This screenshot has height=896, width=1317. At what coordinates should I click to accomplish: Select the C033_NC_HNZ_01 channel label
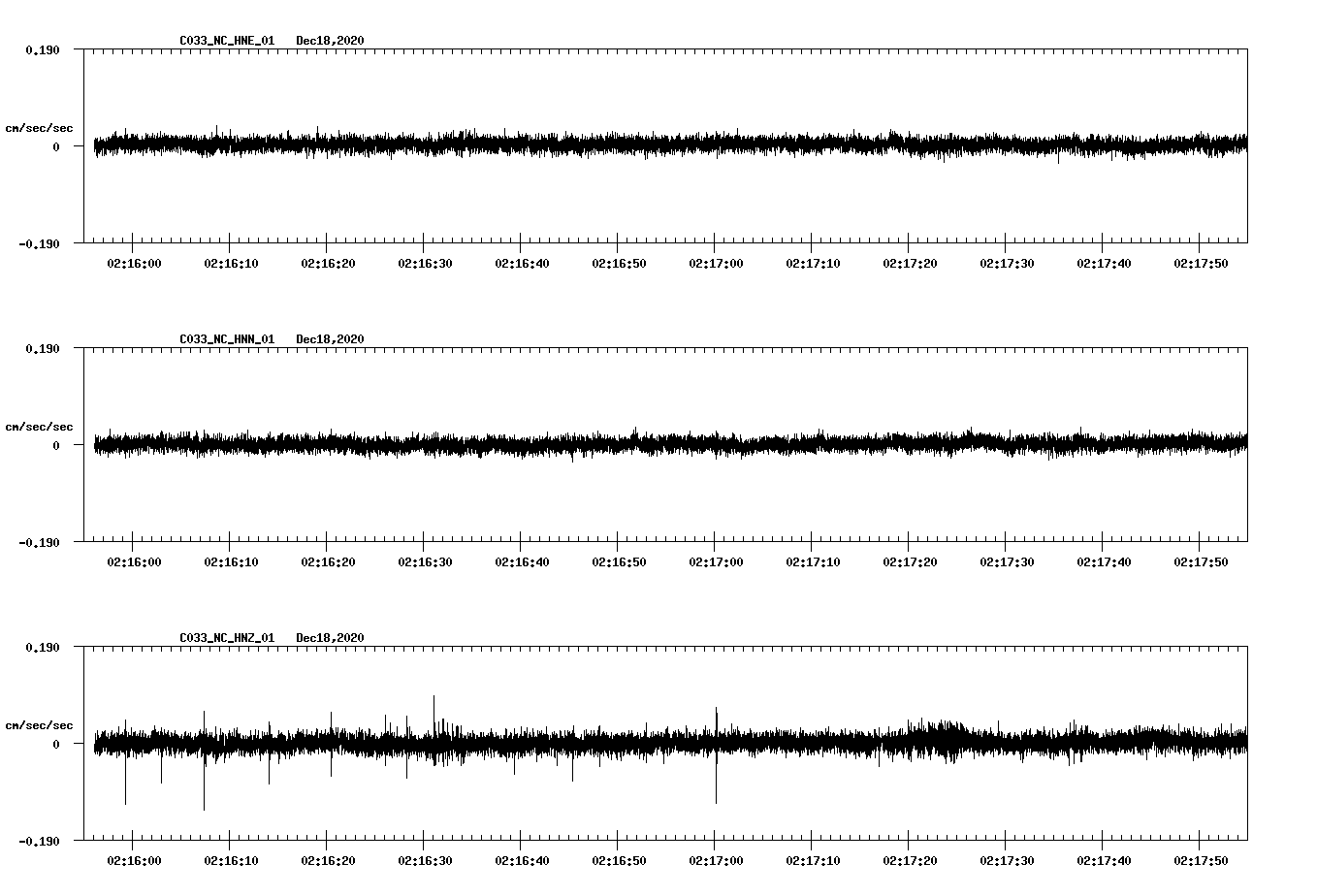[225, 637]
